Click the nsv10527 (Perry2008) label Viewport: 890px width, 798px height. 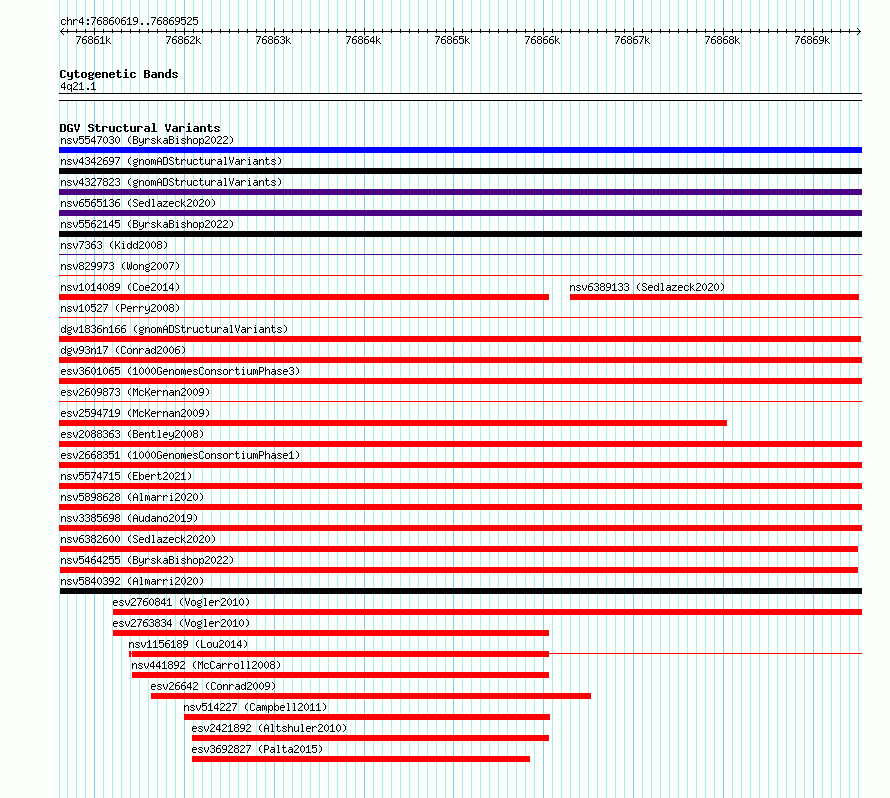point(120,308)
